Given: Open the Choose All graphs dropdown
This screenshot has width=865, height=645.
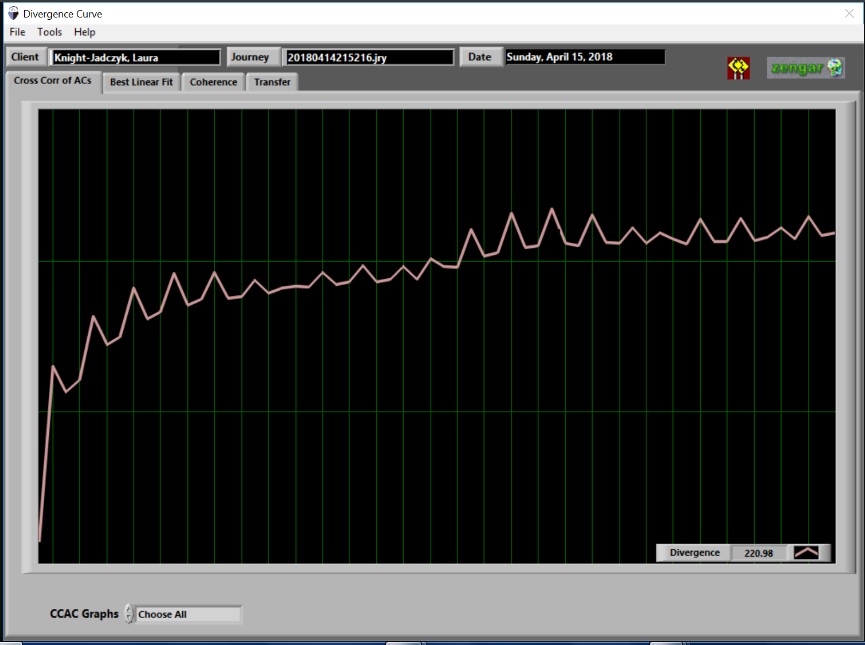Looking at the screenshot, I should pos(188,614).
